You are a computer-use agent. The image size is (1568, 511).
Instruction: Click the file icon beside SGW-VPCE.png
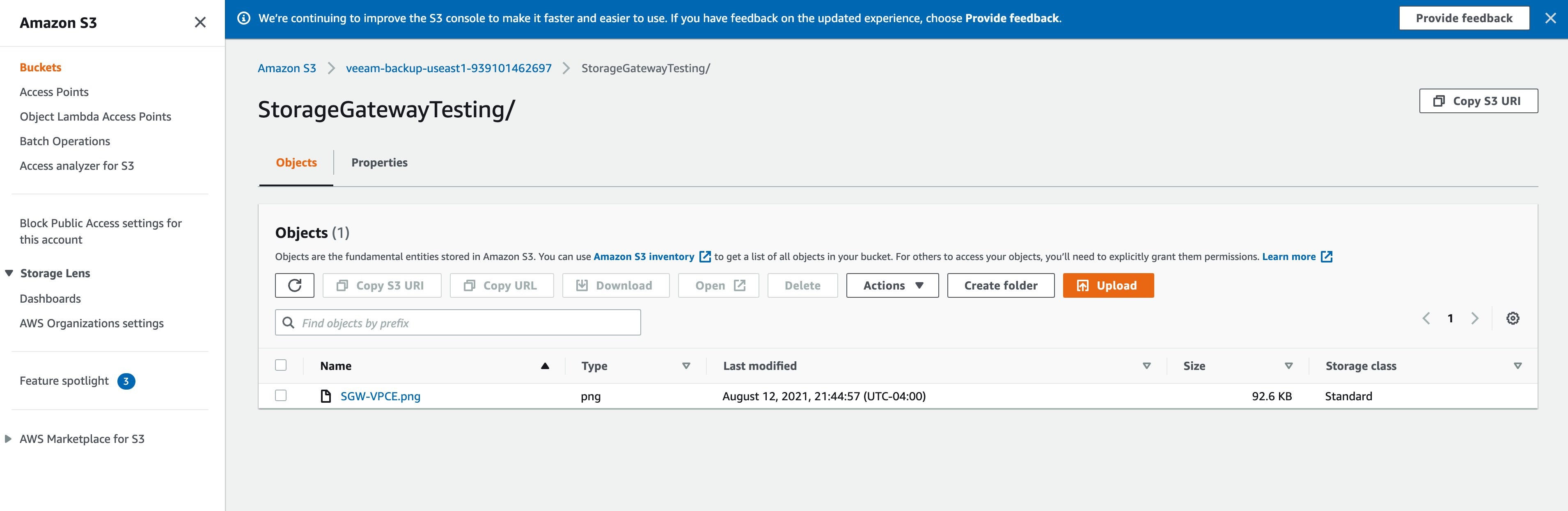(x=326, y=396)
